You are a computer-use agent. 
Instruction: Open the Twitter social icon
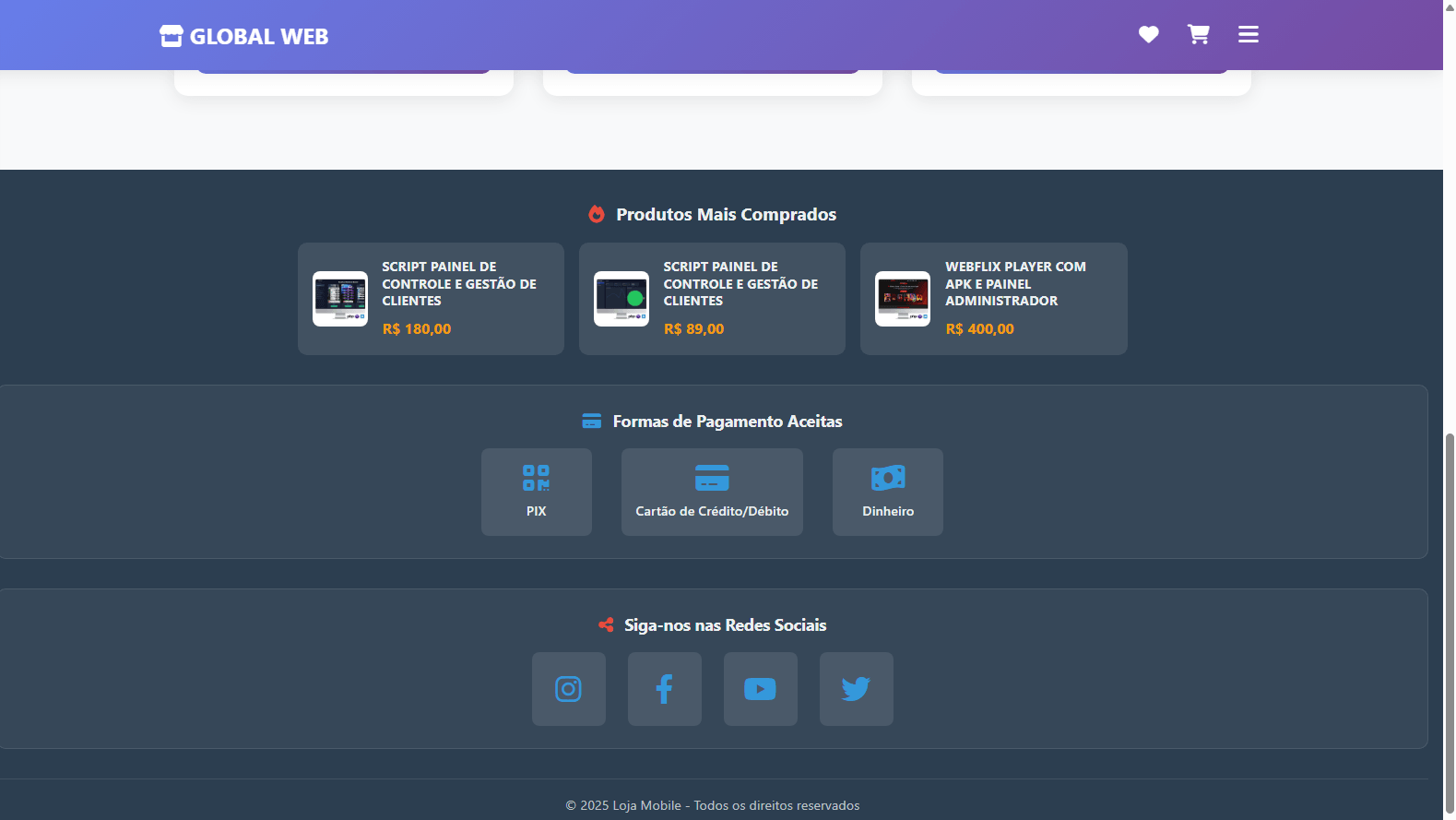856,689
